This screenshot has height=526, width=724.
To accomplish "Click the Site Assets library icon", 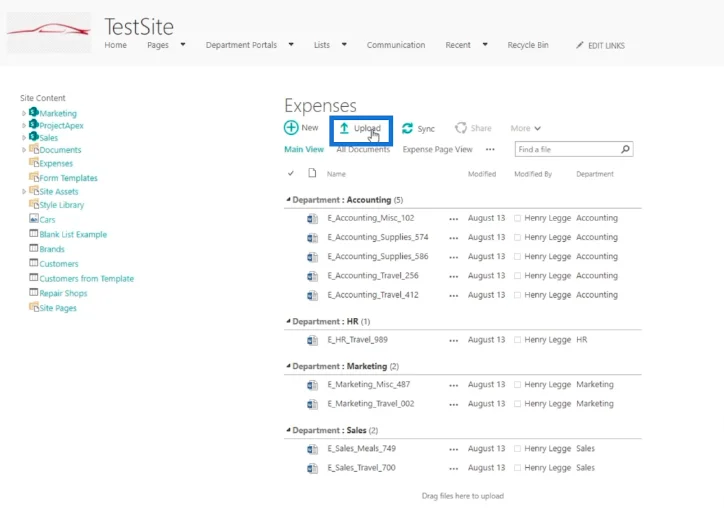I will [34, 190].
